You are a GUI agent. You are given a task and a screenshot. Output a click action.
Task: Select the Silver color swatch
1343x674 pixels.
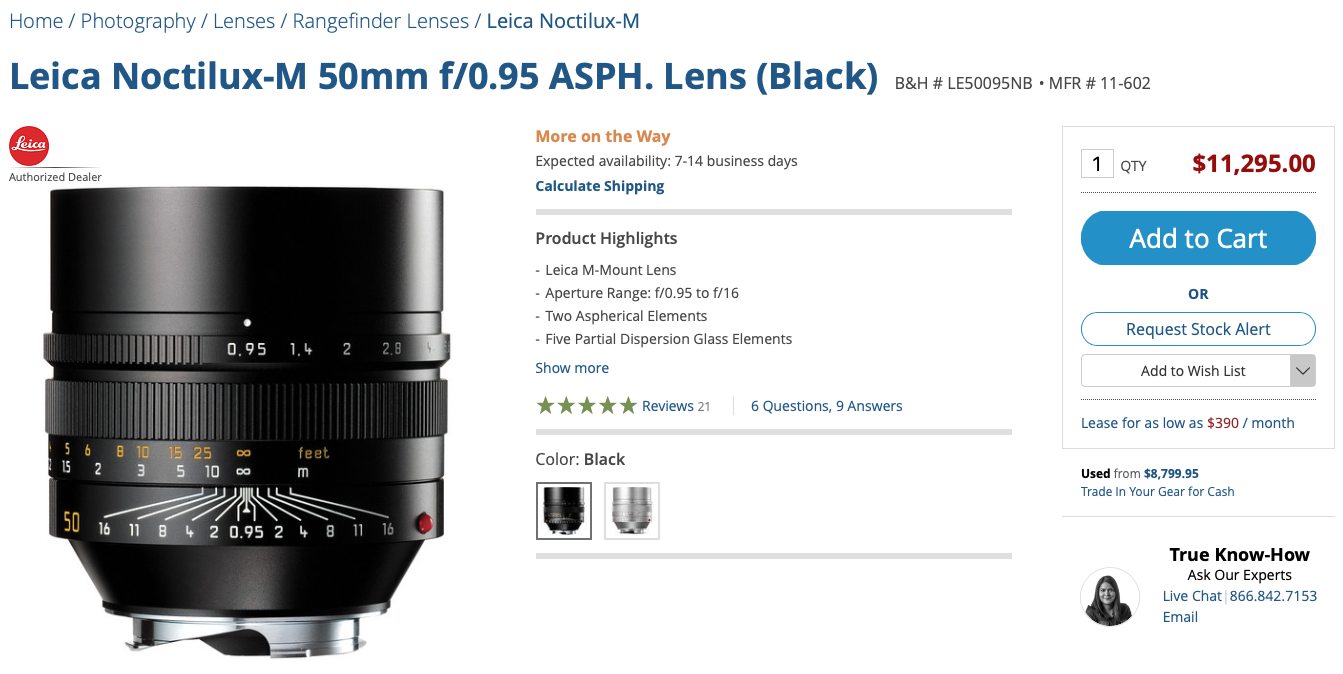(x=632, y=511)
